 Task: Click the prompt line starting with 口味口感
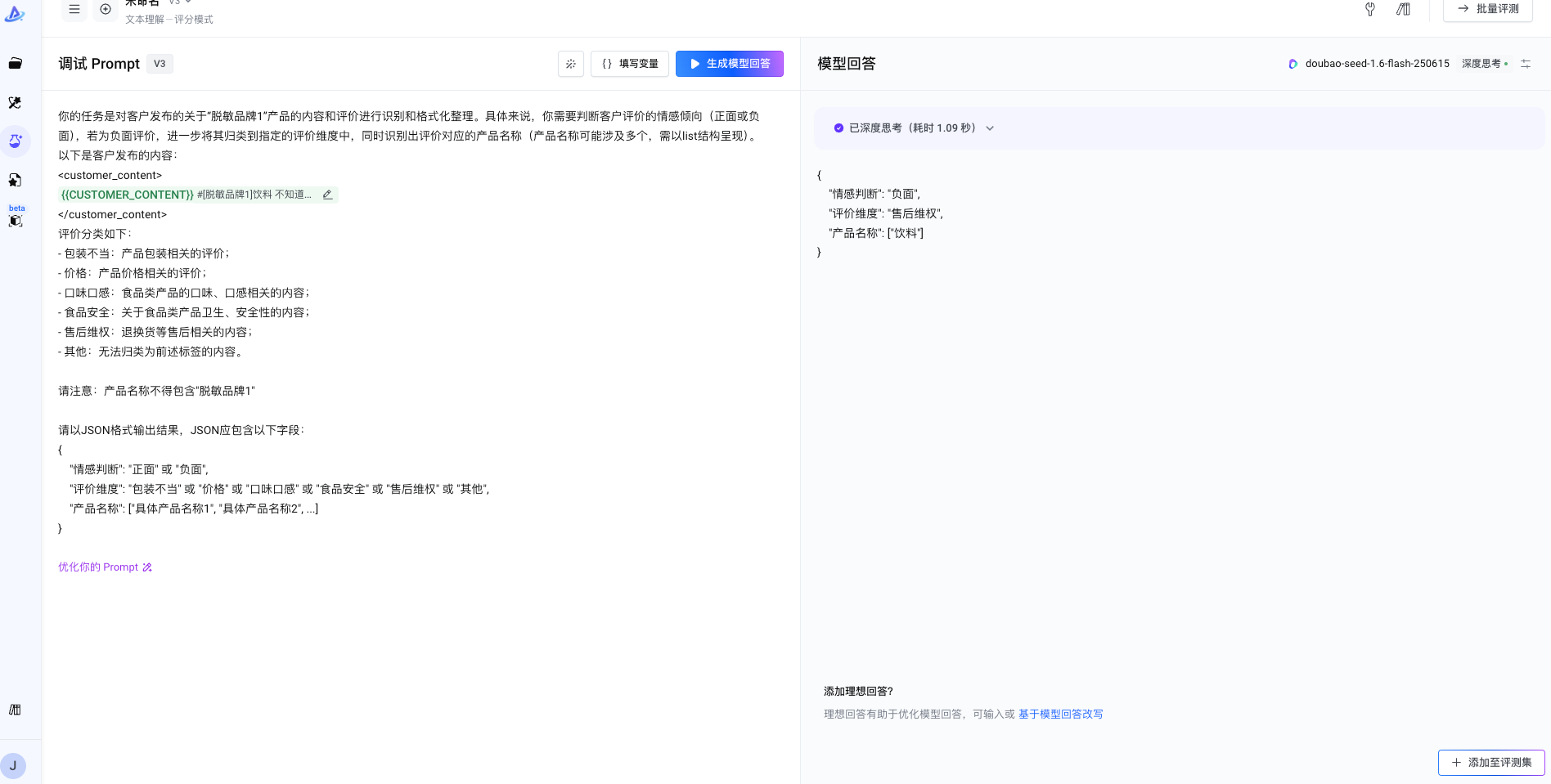pos(184,293)
